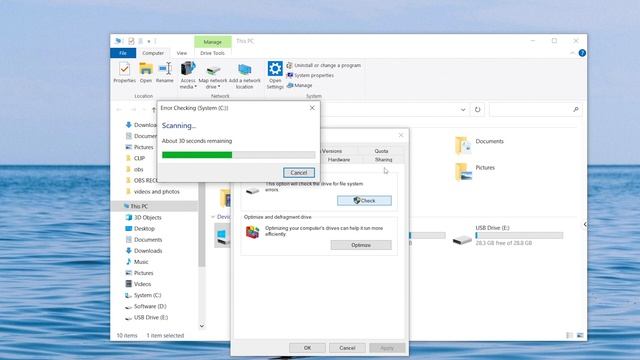640x360 pixels.
Task: Click the scanning progress bar
Action: pyautogui.click(x=238, y=155)
